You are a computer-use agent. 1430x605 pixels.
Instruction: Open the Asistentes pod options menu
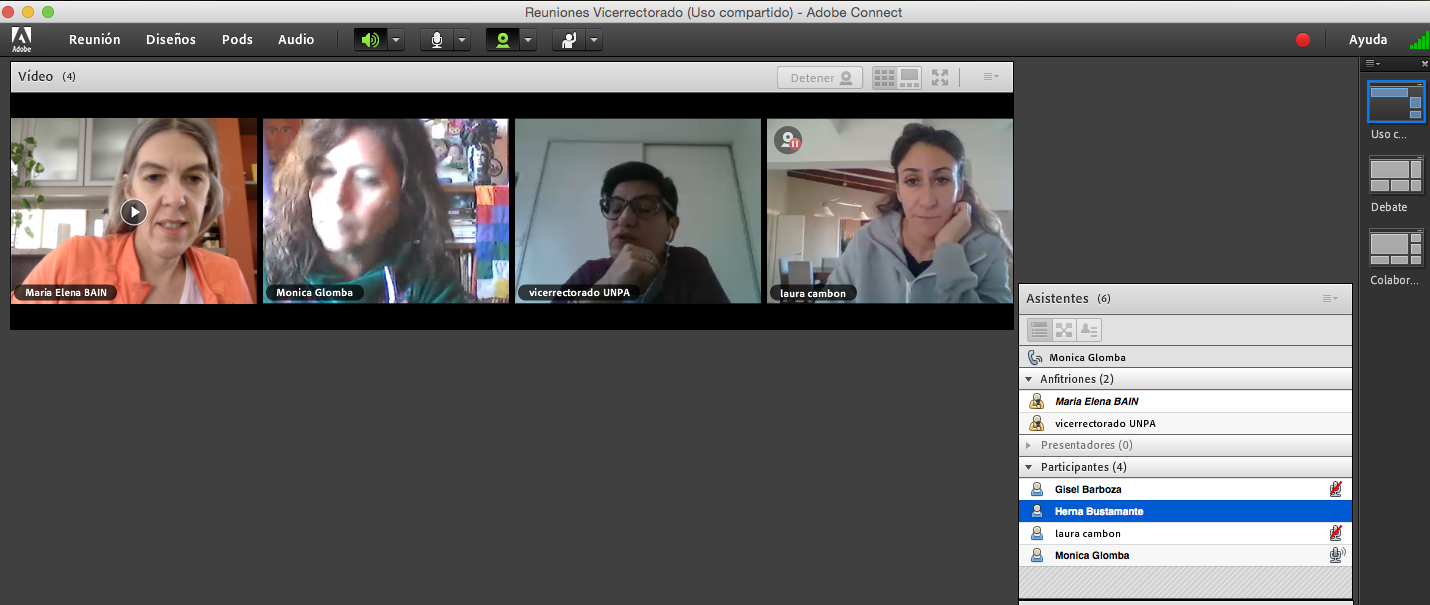pyautogui.click(x=1329, y=298)
